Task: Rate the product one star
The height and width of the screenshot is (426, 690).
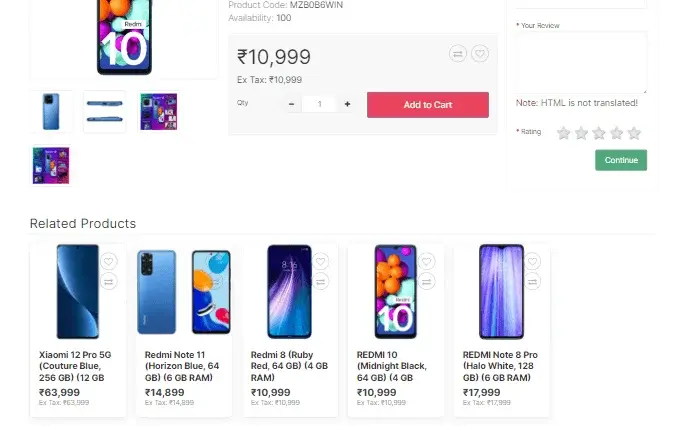Action: pyautogui.click(x=564, y=133)
